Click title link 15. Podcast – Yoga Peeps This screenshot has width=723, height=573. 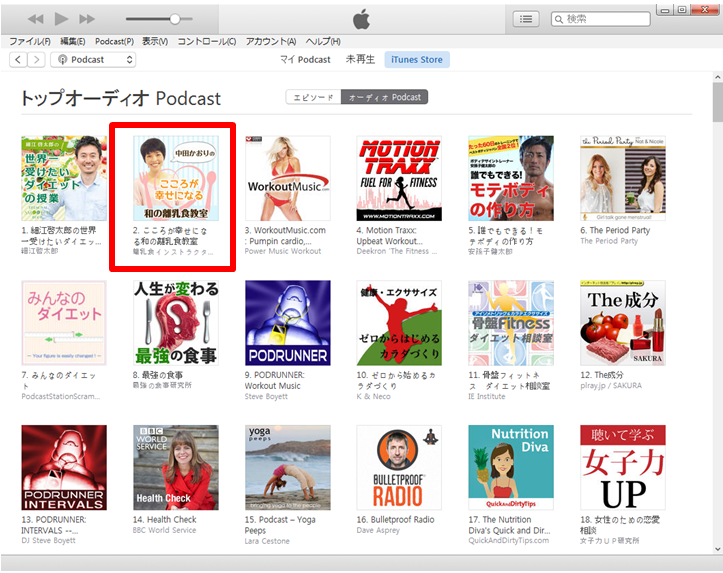coord(280,525)
